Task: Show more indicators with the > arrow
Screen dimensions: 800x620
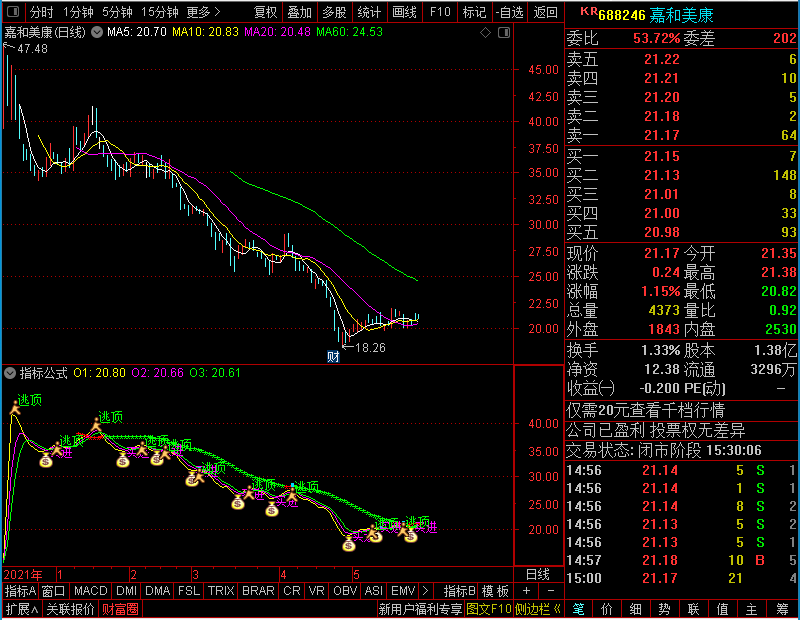Action: coord(426,591)
